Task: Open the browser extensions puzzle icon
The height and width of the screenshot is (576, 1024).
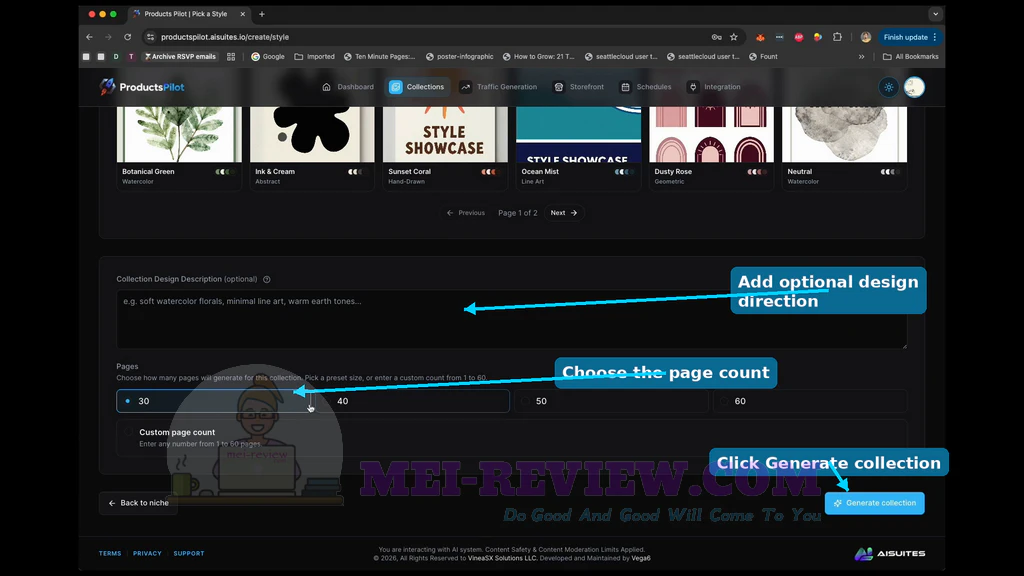Action: [837, 37]
